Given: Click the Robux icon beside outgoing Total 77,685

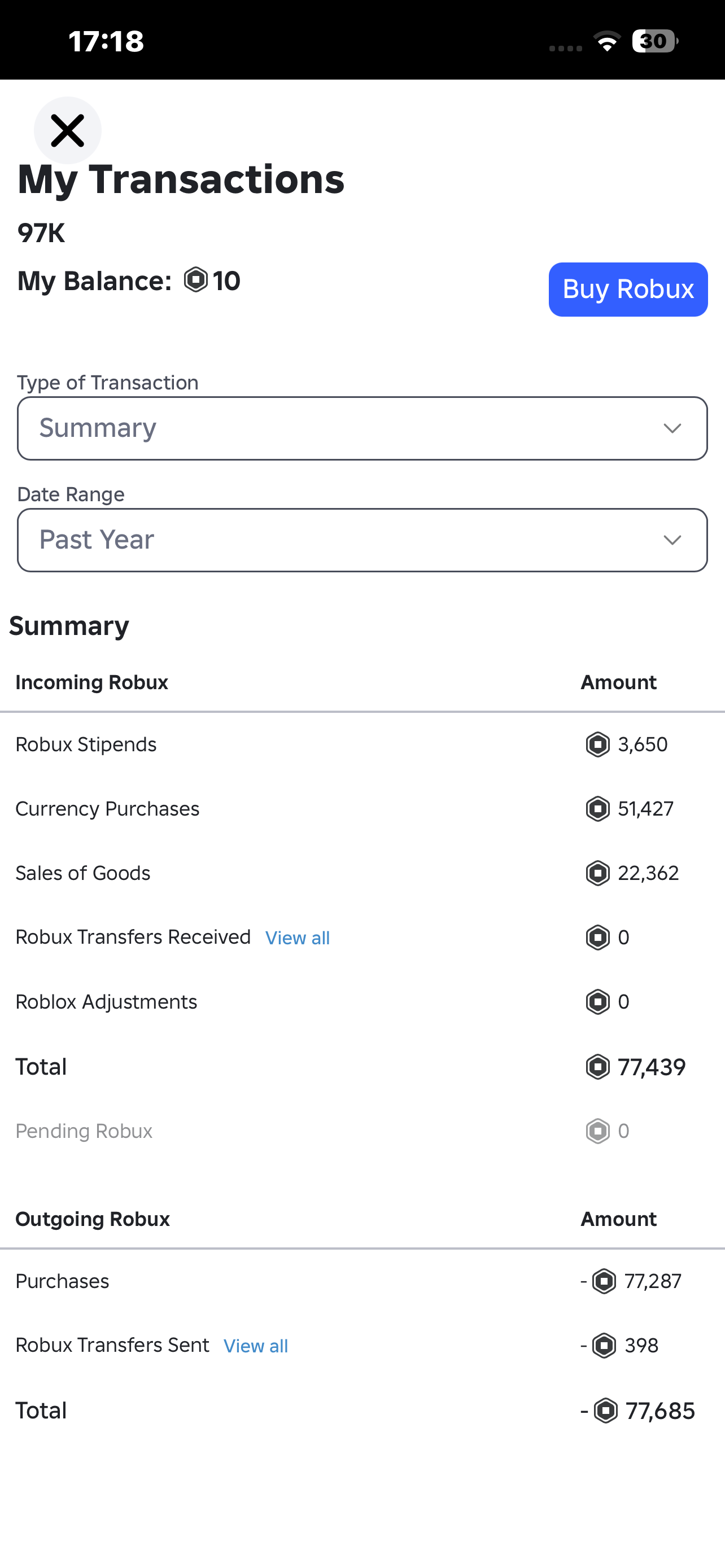Looking at the screenshot, I should (606, 1411).
